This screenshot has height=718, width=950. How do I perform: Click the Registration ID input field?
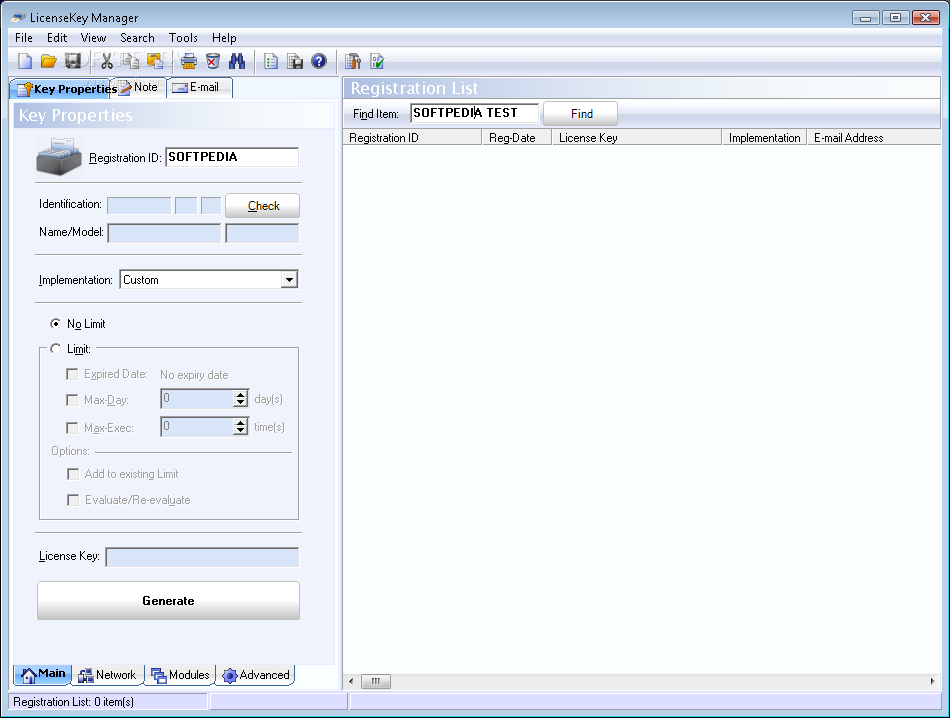(231, 157)
